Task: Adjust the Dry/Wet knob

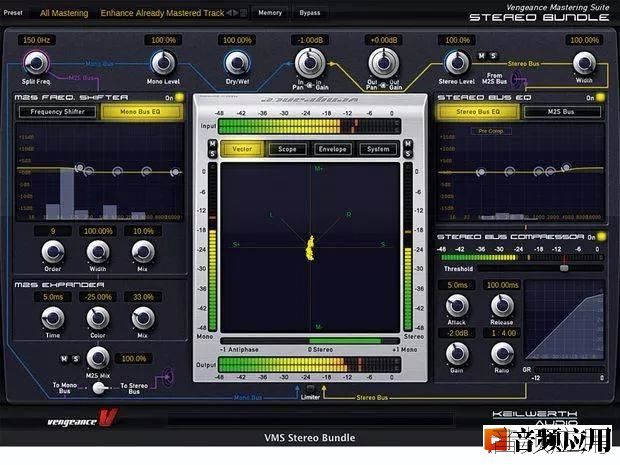Action: click(x=237, y=63)
